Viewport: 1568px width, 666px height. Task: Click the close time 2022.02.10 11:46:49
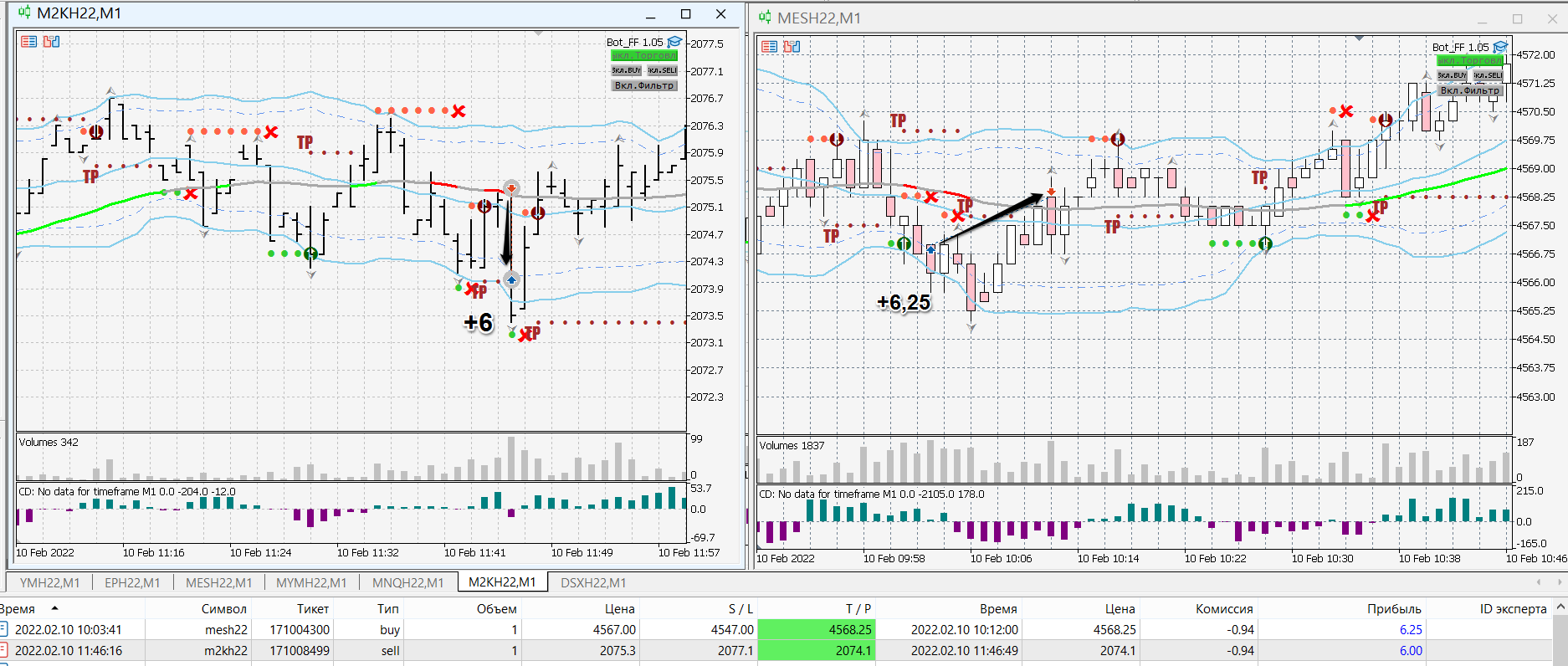965,650
